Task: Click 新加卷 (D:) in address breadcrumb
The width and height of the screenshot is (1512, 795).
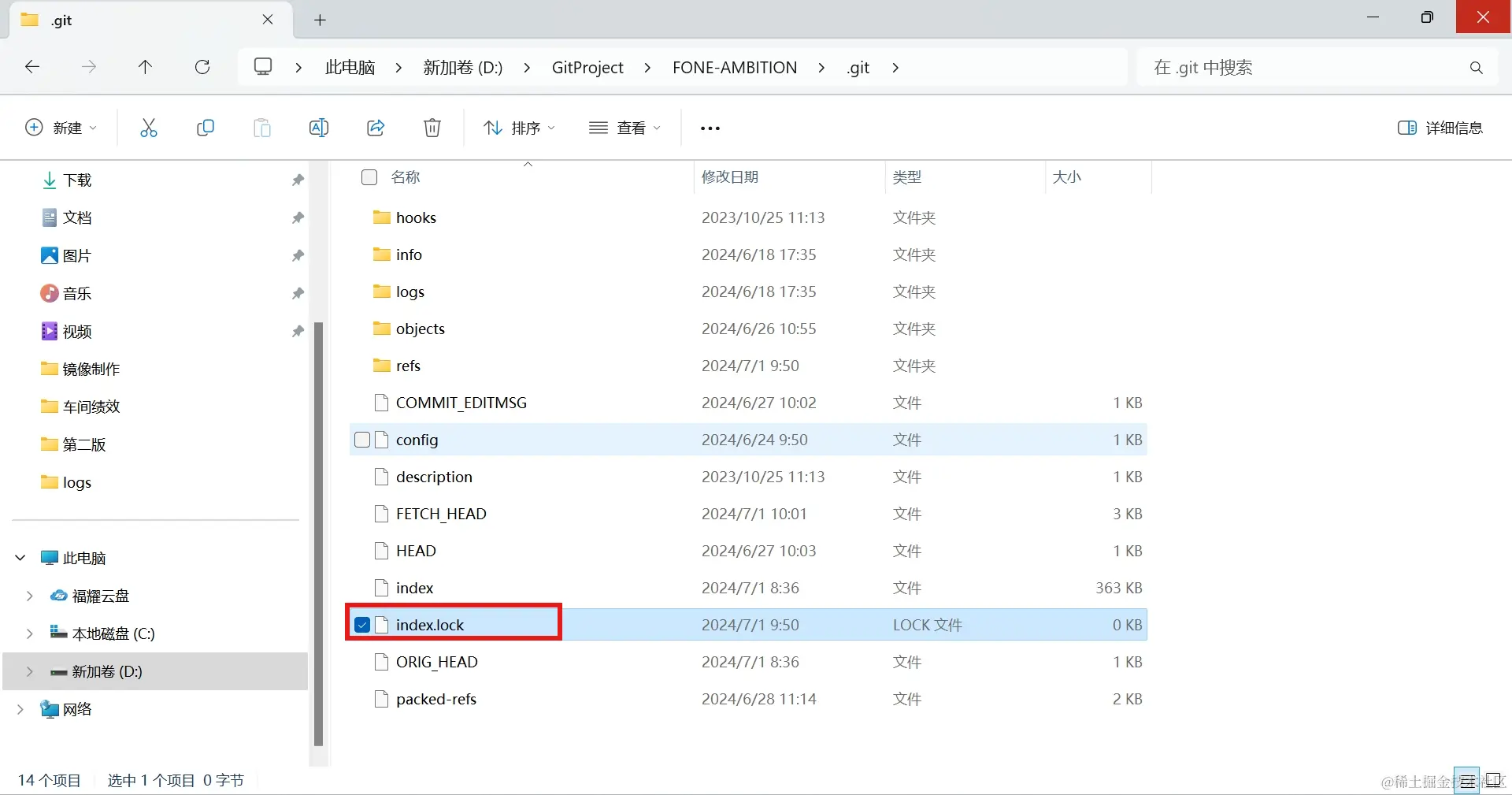Action: (463, 68)
